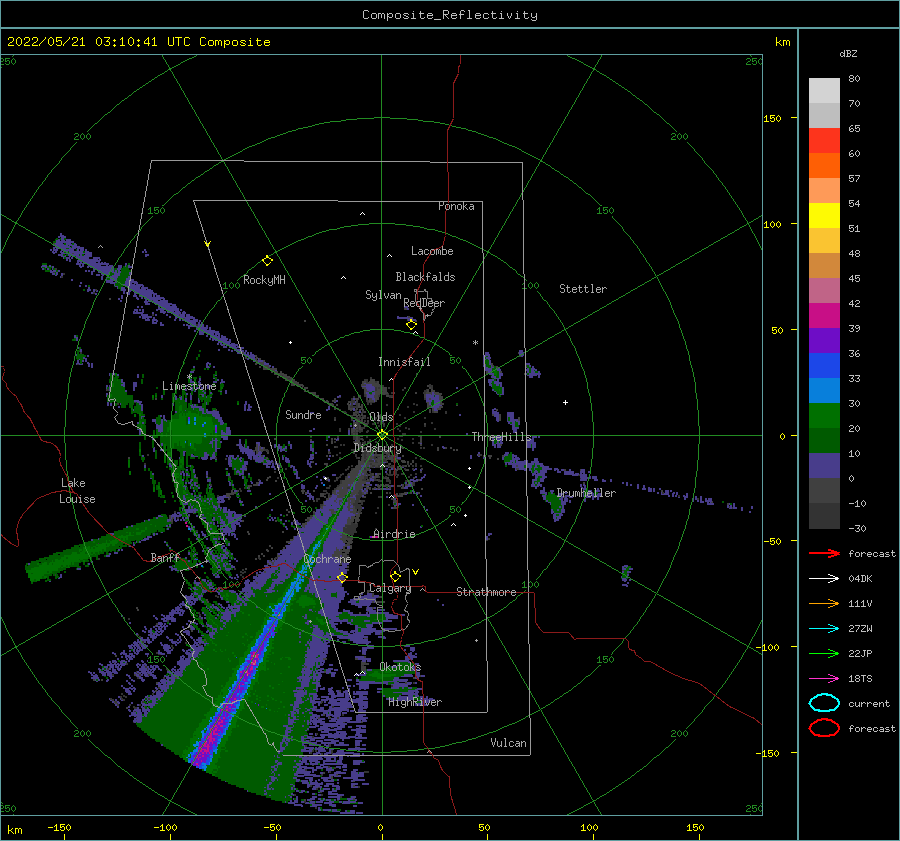Screen dimensions: 900x841
Task: Click the HighRiver city label
Action: (x=415, y=702)
